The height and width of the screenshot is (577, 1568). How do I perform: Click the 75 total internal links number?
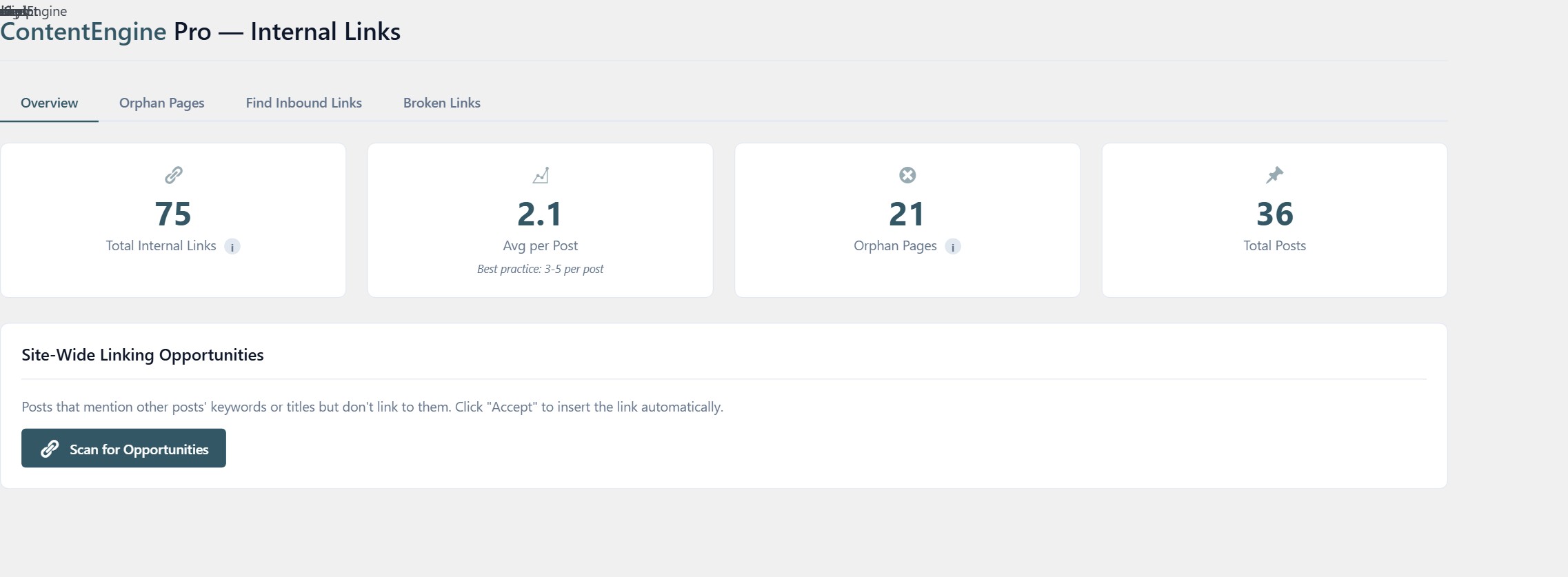(173, 214)
